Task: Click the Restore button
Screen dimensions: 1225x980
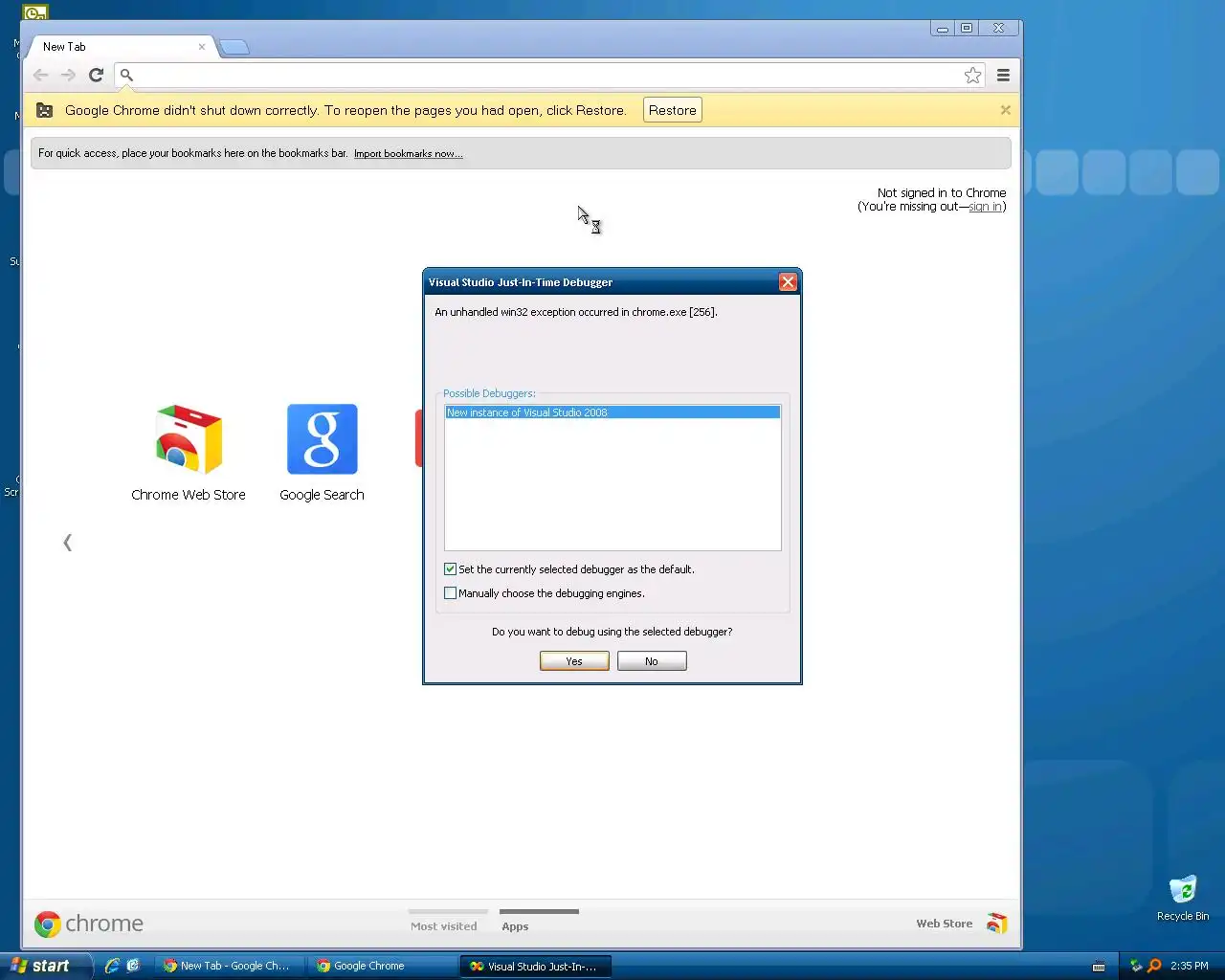Action: click(x=673, y=110)
